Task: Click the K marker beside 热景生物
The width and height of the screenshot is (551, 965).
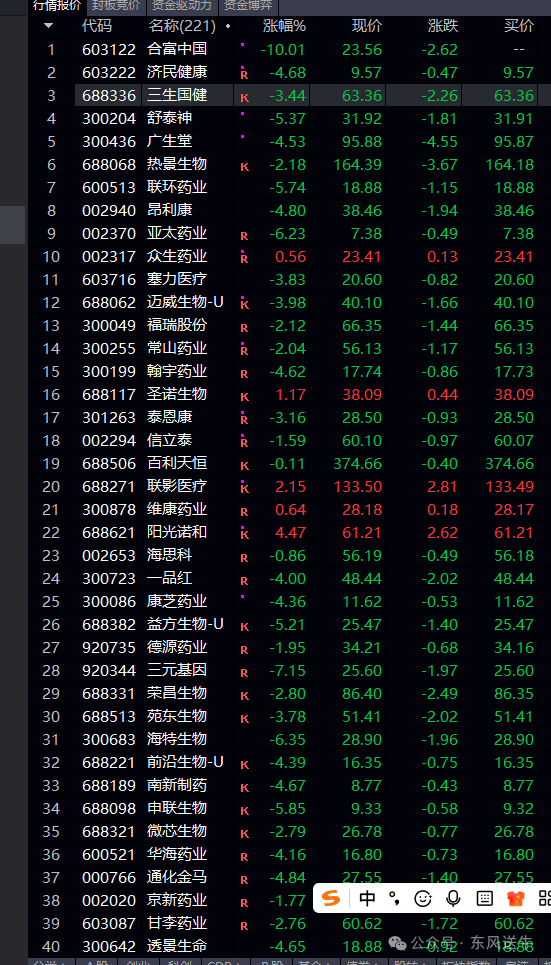Action: 244,166
